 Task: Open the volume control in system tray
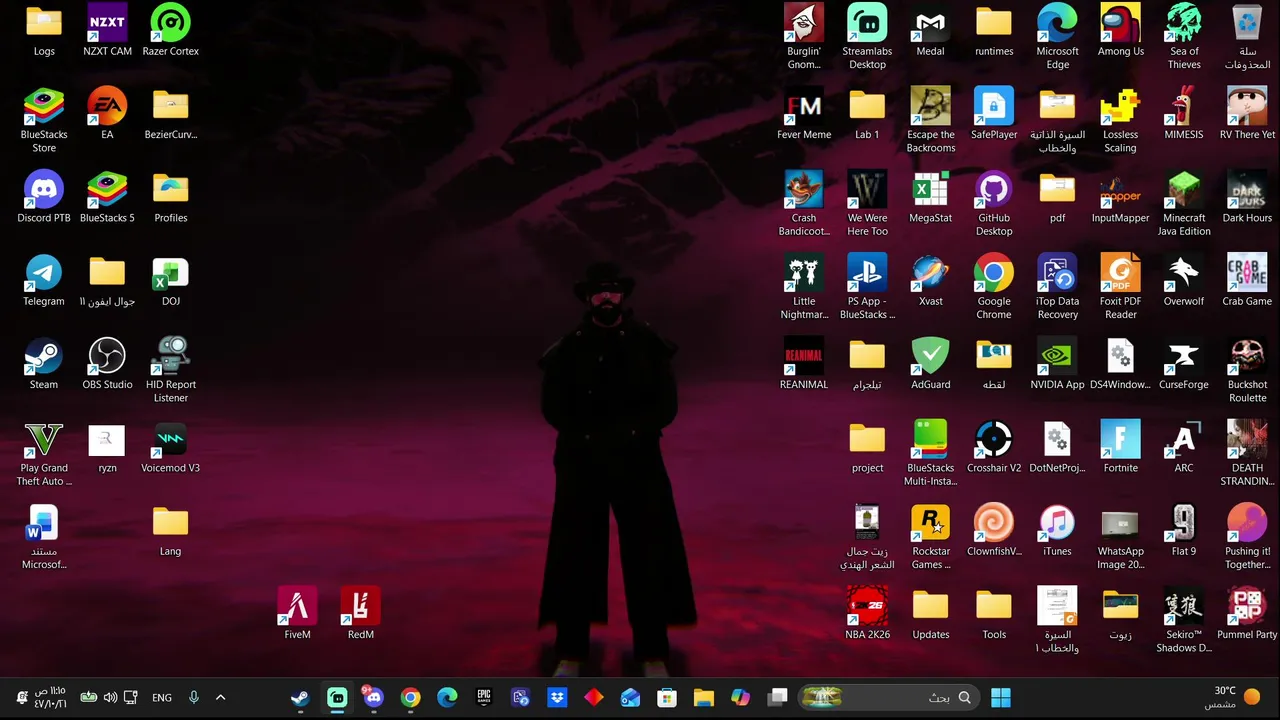point(110,697)
